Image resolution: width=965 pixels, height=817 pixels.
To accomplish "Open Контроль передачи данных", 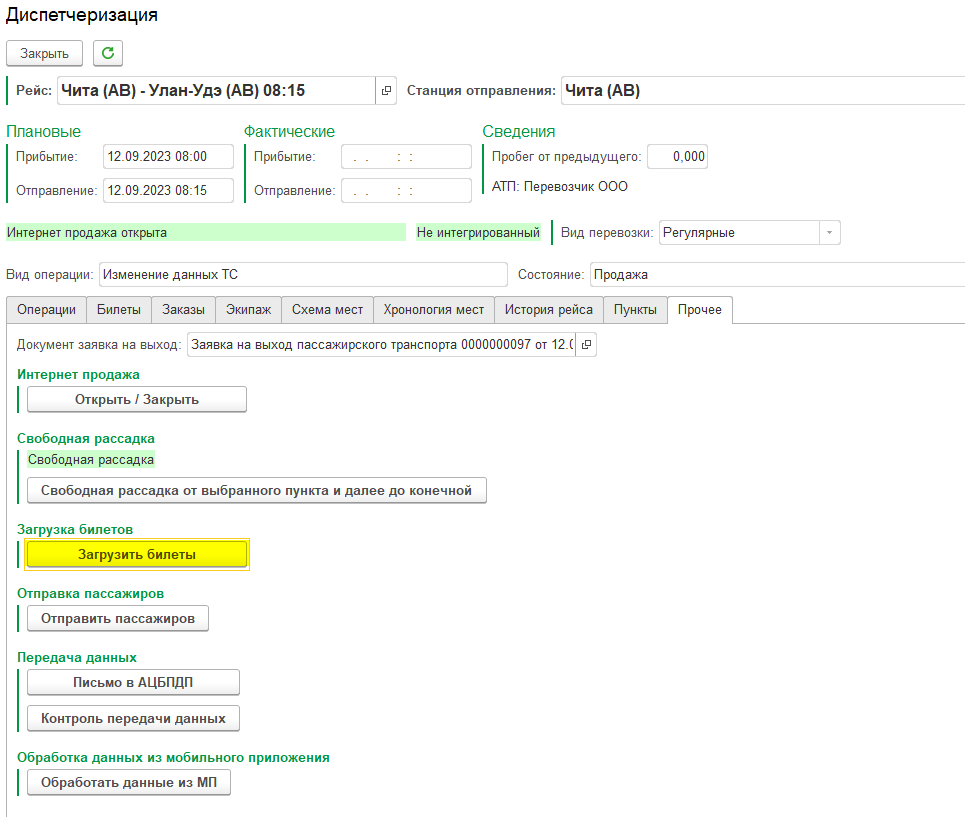I will [133, 718].
